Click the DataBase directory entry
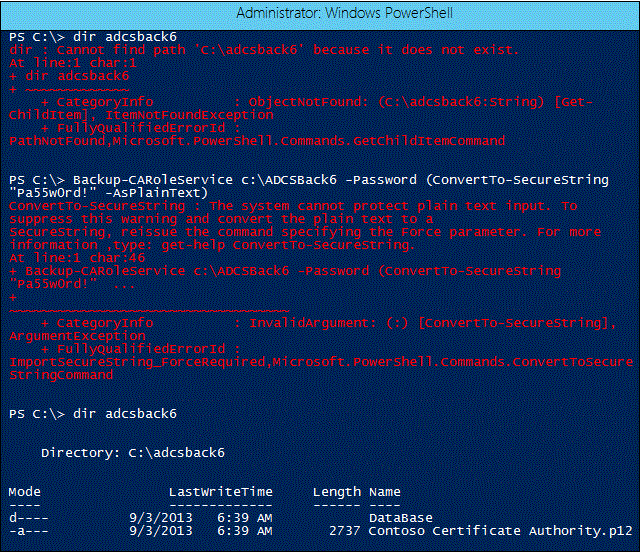Viewport: 641px width, 552px height. [401, 518]
